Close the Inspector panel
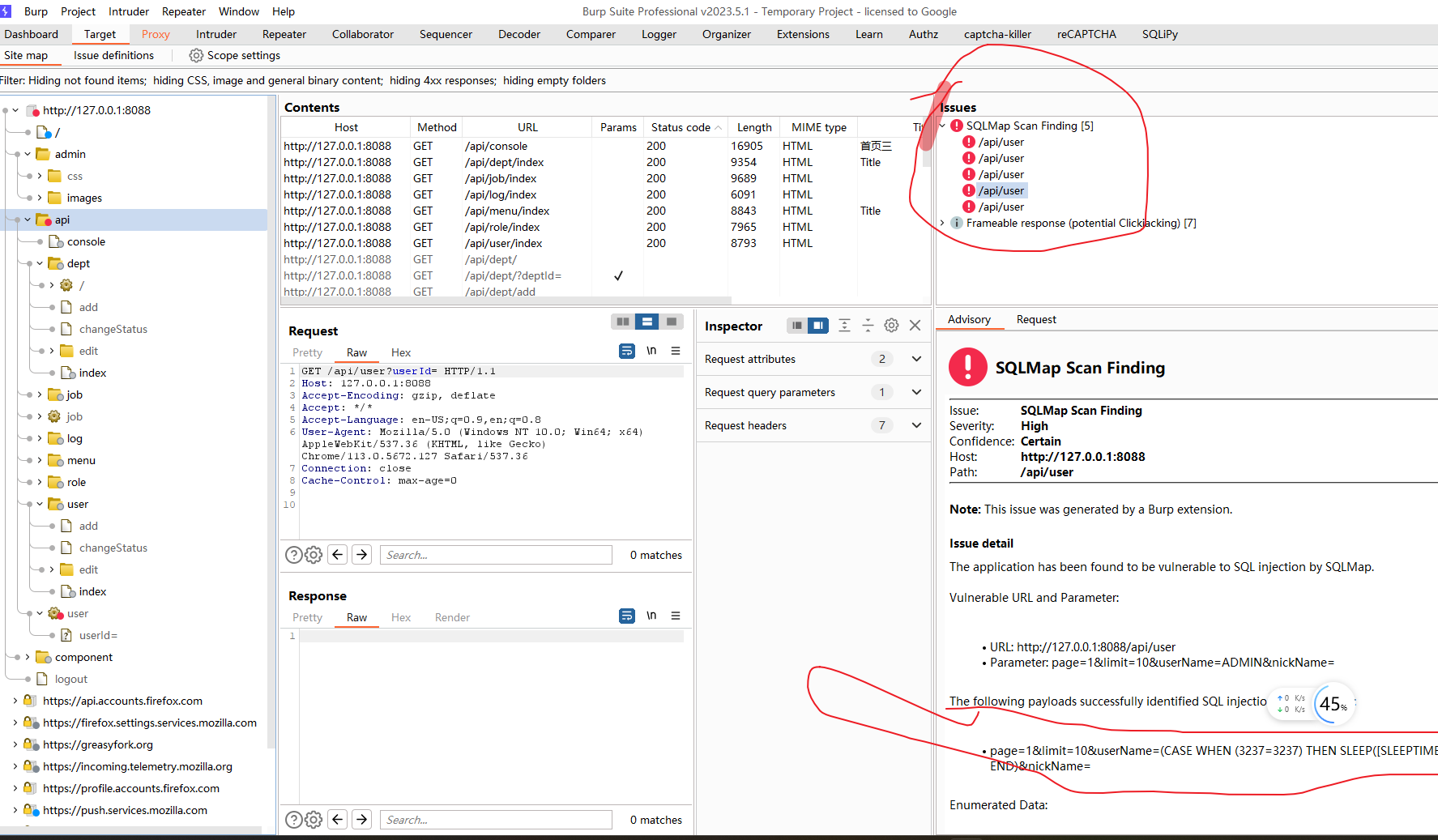This screenshot has width=1438, height=840. click(x=915, y=325)
